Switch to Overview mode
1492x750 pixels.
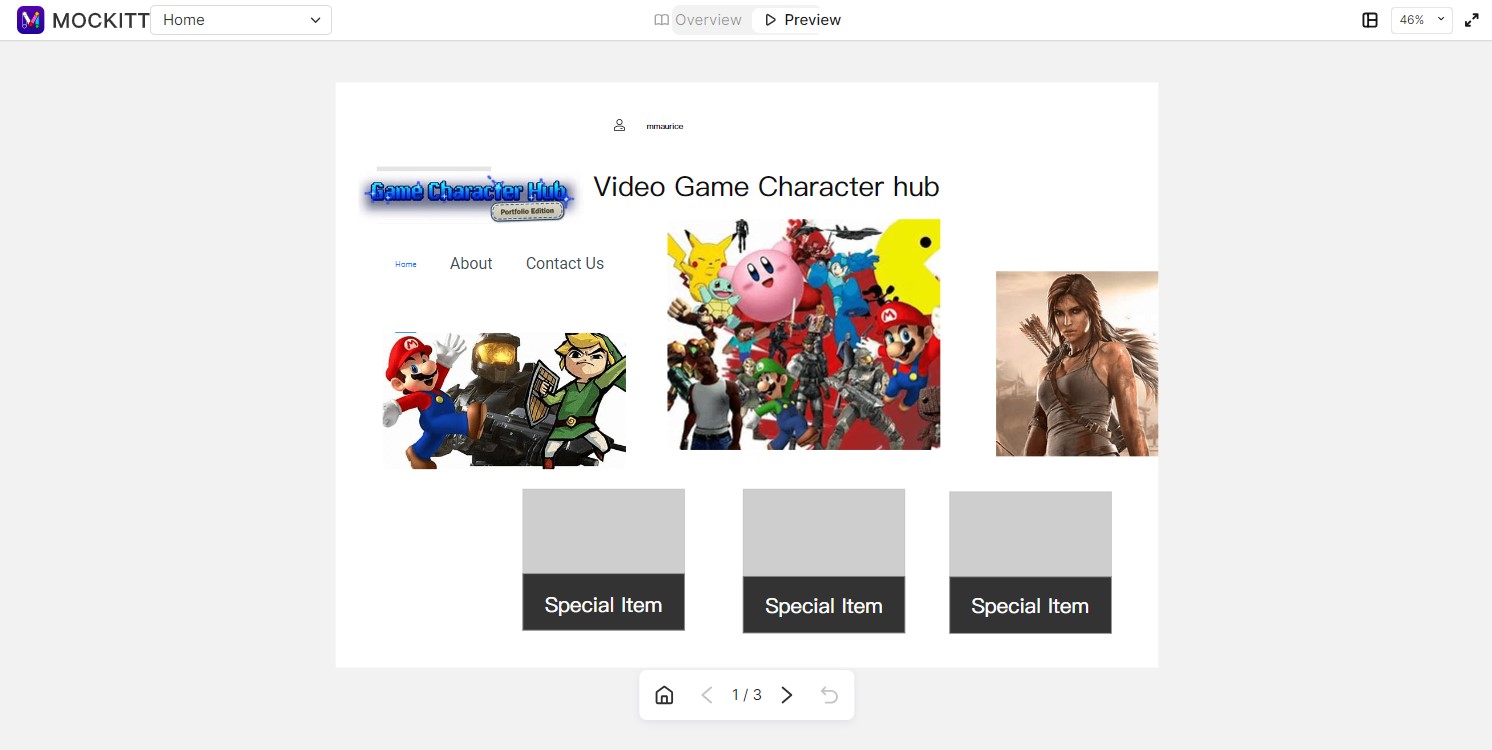click(x=698, y=20)
